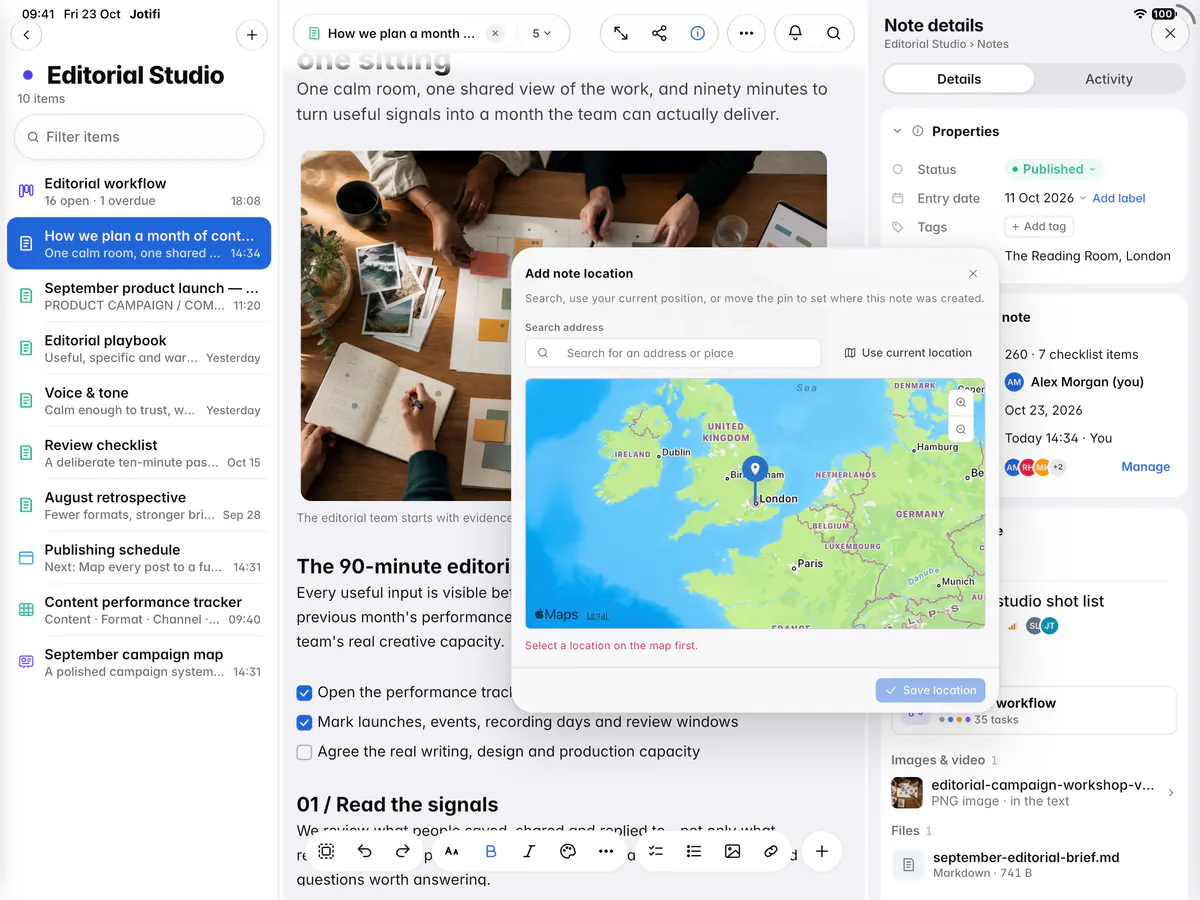Zoom in on the map
This screenshot has width=1200, height=900.
961,402
